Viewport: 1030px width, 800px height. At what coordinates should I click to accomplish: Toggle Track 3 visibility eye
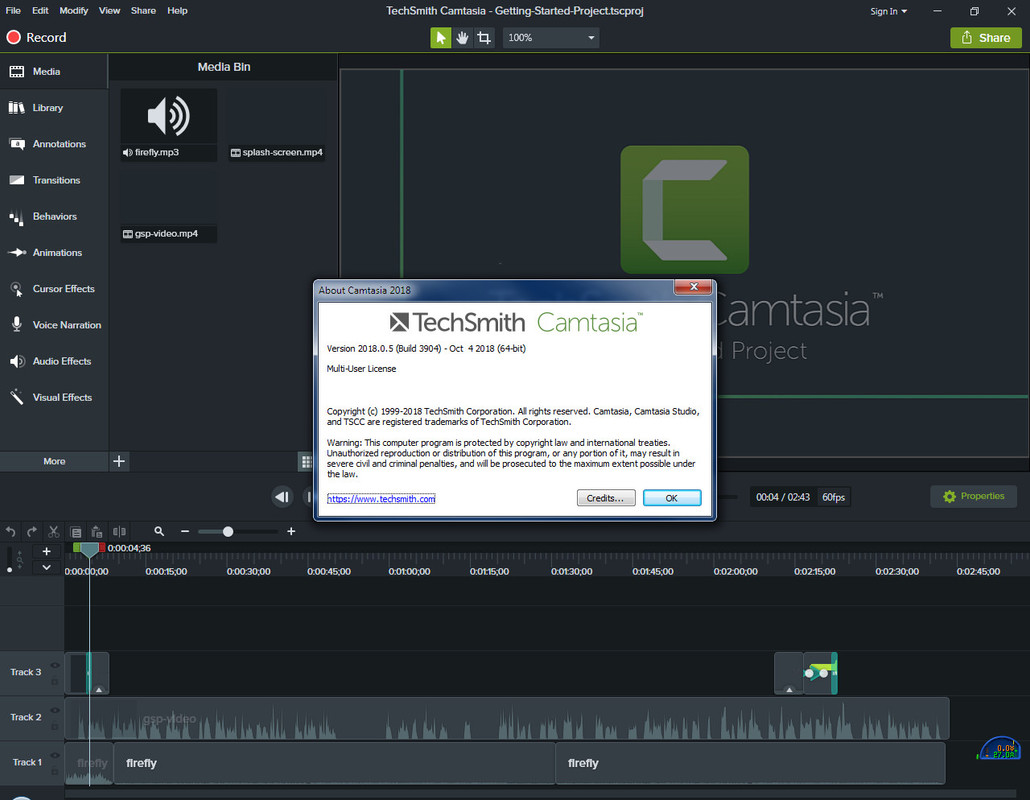tap(55, 665)
